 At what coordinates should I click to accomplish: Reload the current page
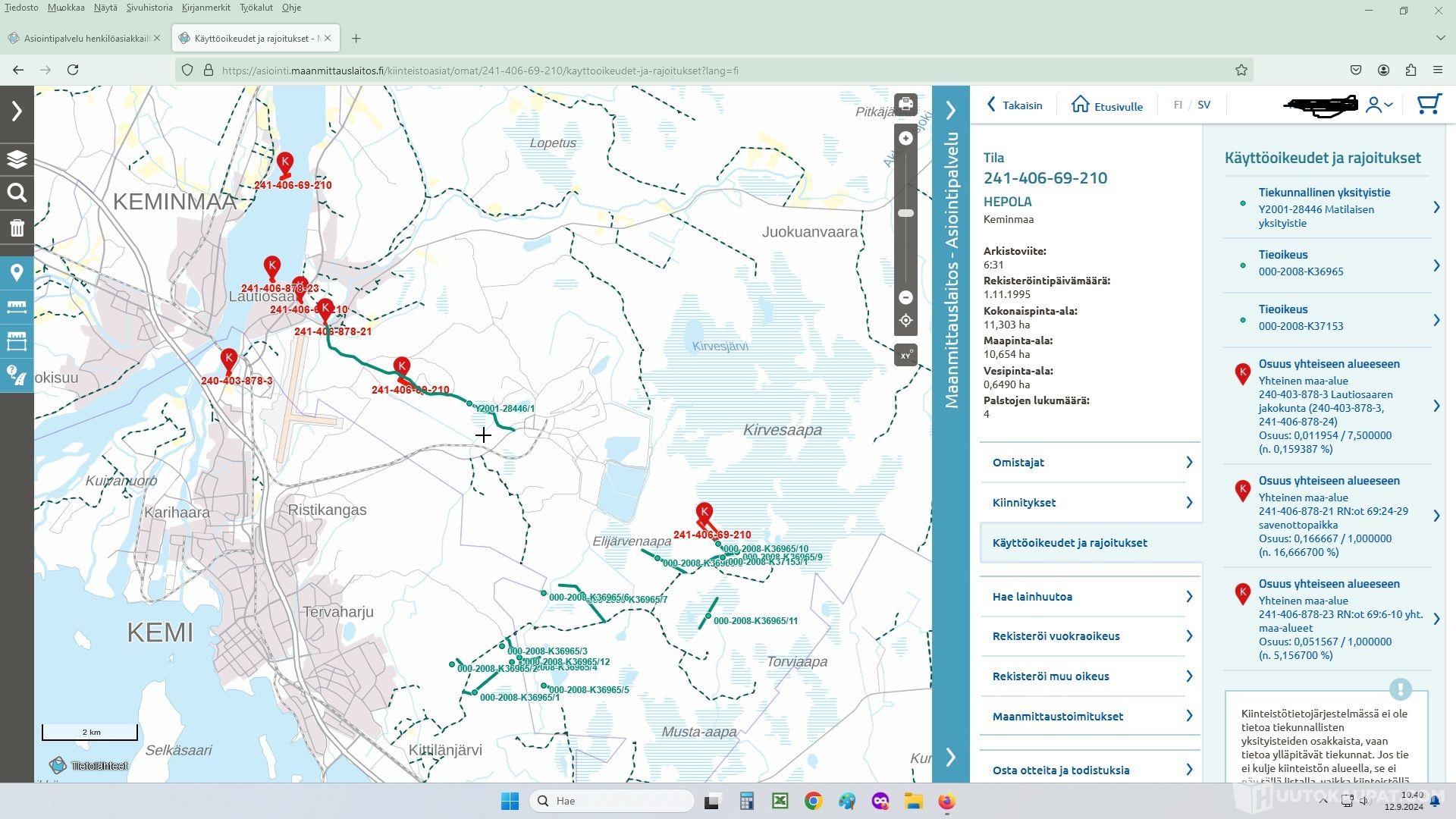tap(73, 70)
